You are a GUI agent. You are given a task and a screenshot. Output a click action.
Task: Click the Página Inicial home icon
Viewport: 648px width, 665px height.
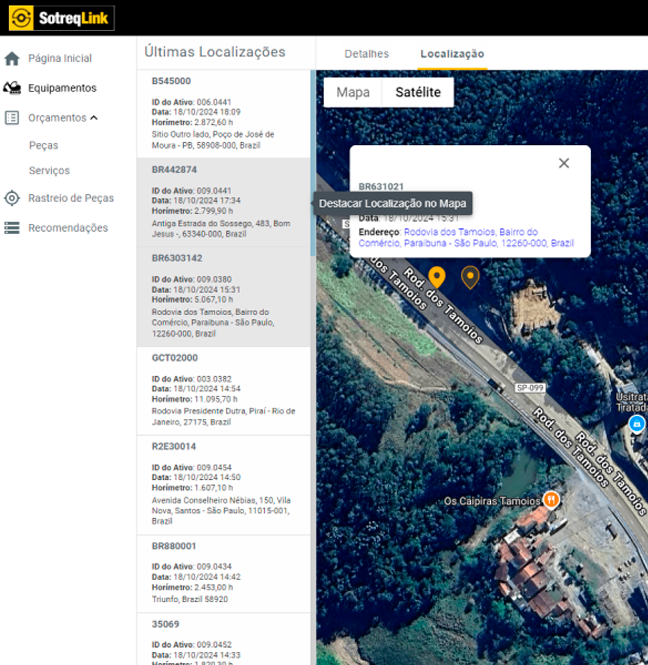click(12, 58)
